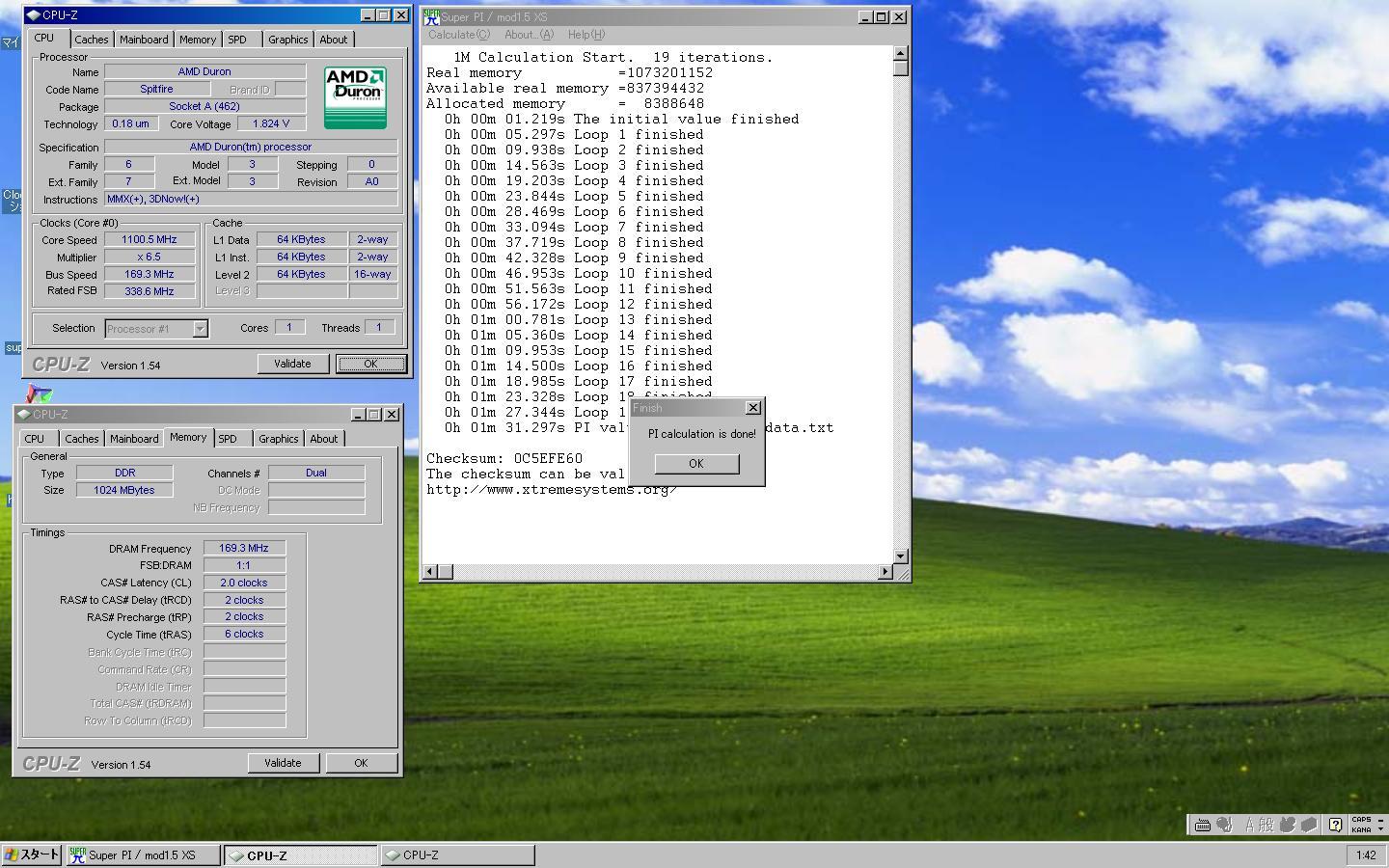
Task: Click Rated FSB value 338.6 MHz
Action: pyautogui.click(x=150, y=291)
